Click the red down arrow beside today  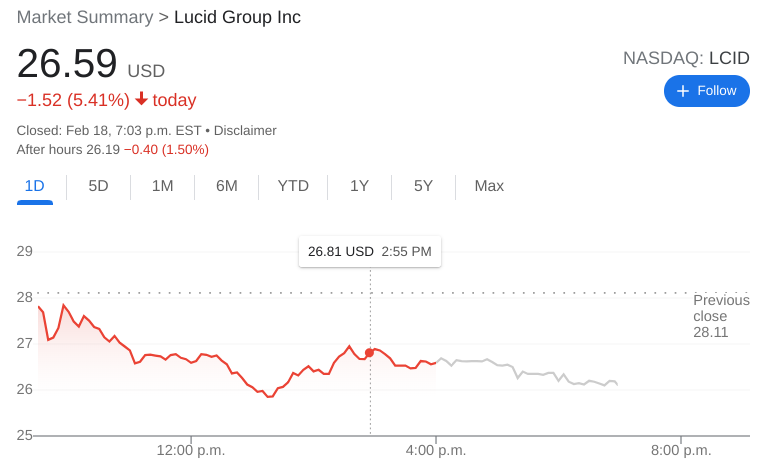click(x=141, y=99)
